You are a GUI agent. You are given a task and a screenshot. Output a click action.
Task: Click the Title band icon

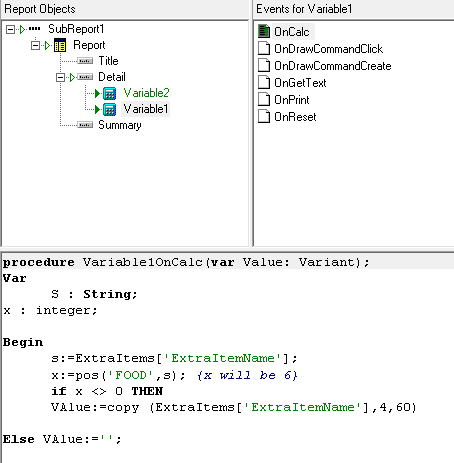[85, 61]
